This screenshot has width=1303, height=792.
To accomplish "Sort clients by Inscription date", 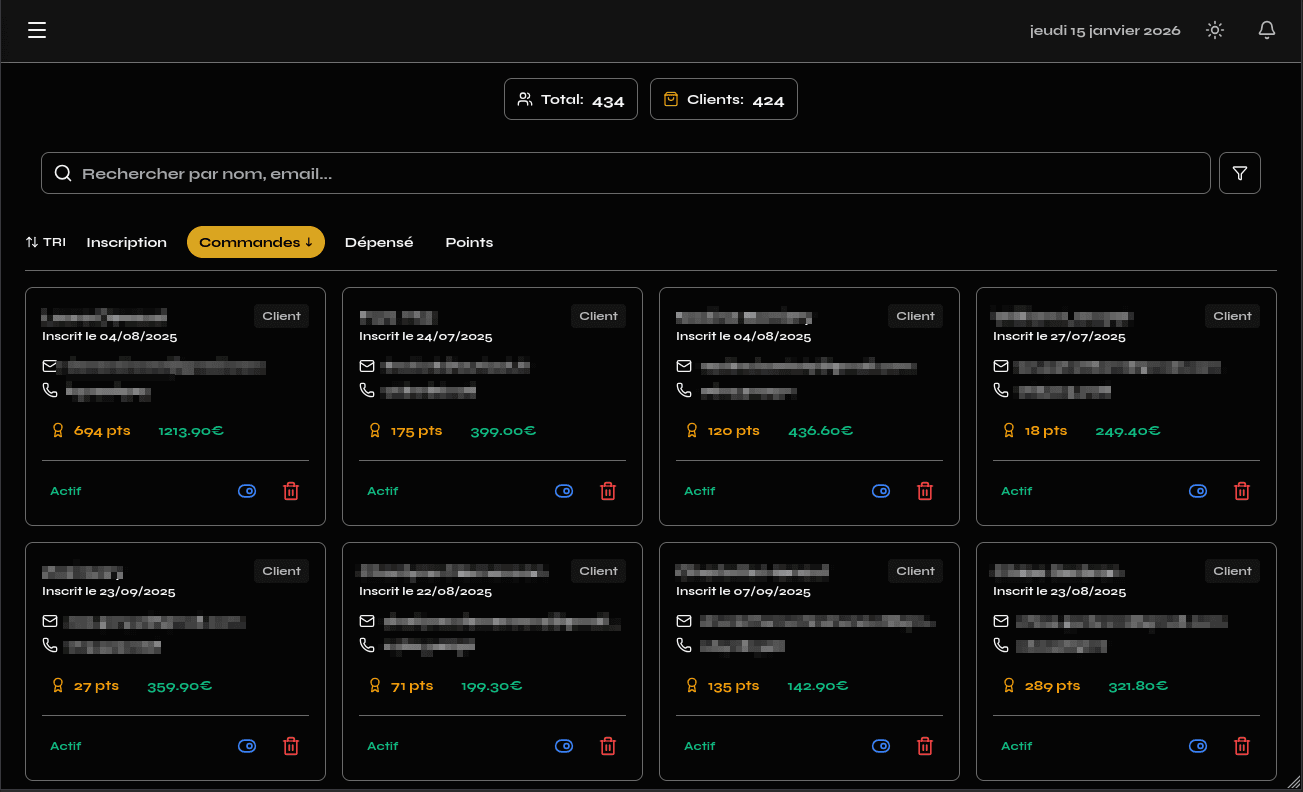I will 127,242.
